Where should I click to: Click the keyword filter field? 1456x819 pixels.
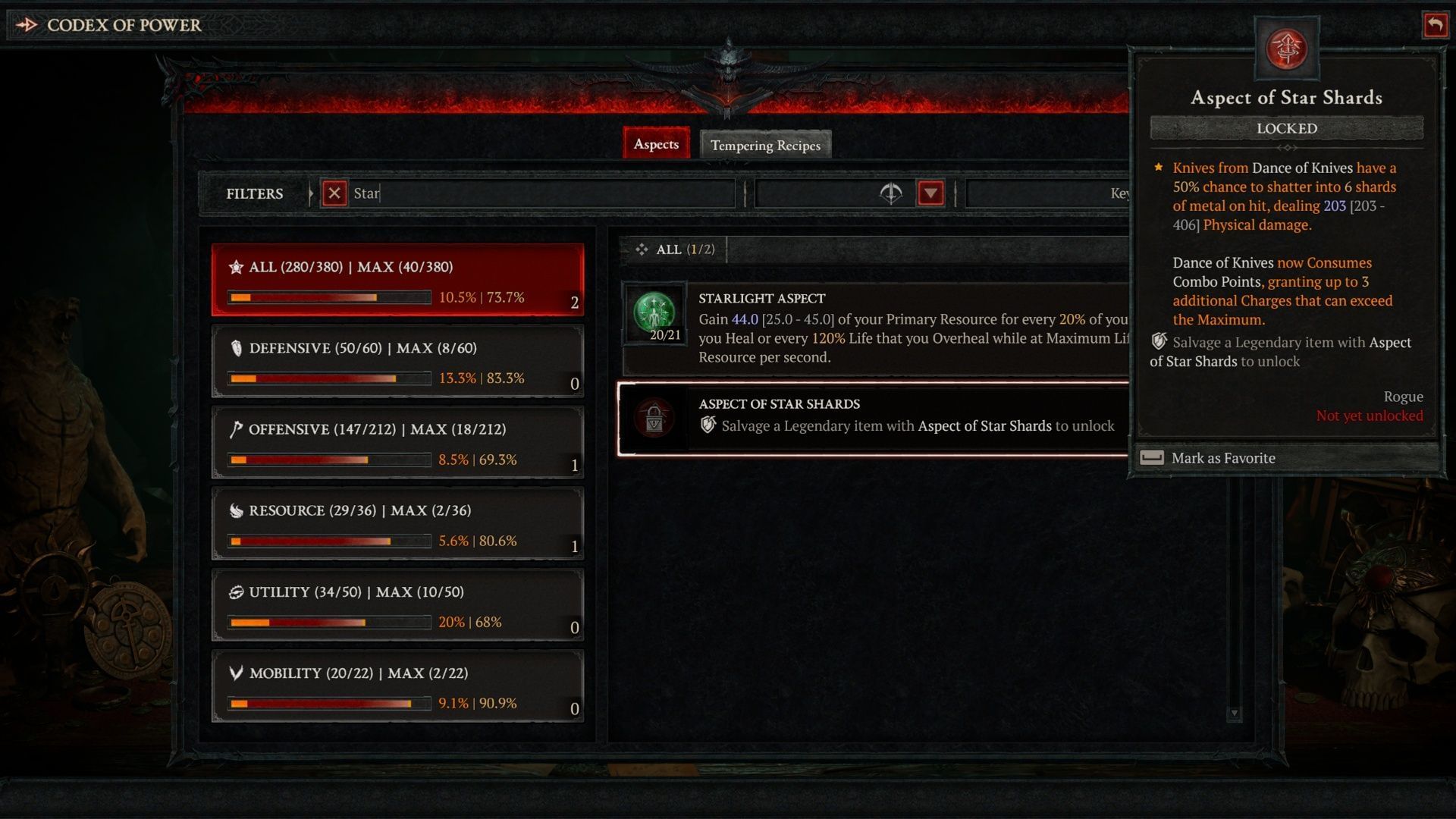1048,193
